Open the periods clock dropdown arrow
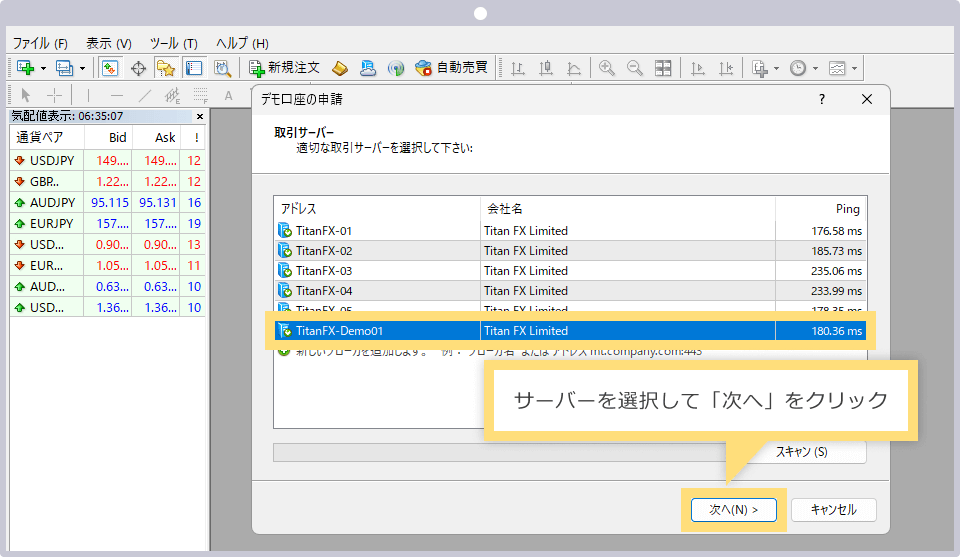Viewport: 960px width, 557px height. (x=816, y=69)
